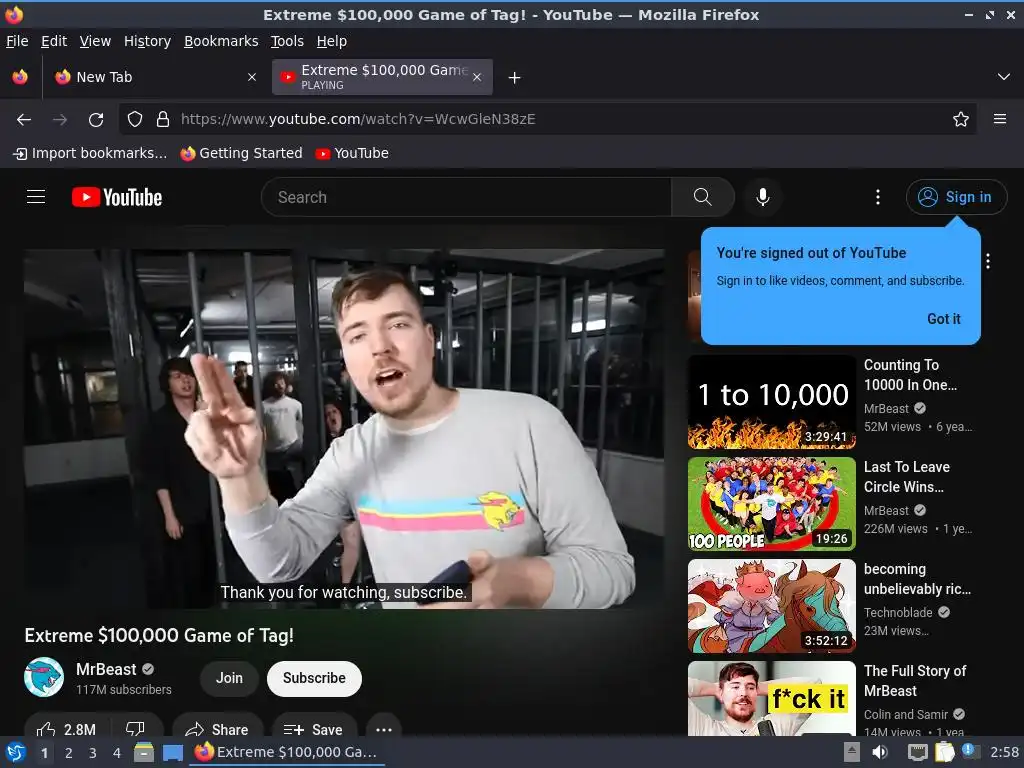
Task: Dismiss the popup with Got it
Action: pyautogui.click(x=944, y=319)
